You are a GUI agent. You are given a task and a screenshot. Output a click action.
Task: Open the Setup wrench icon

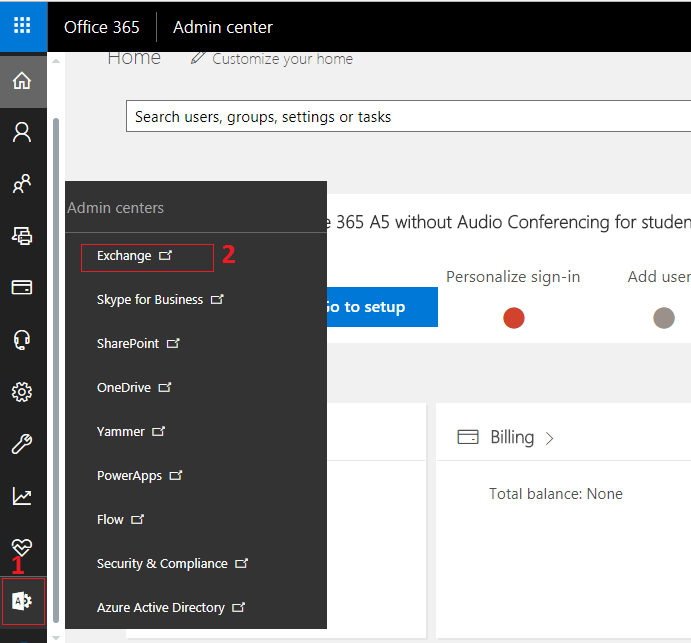(x=22, y=444)
